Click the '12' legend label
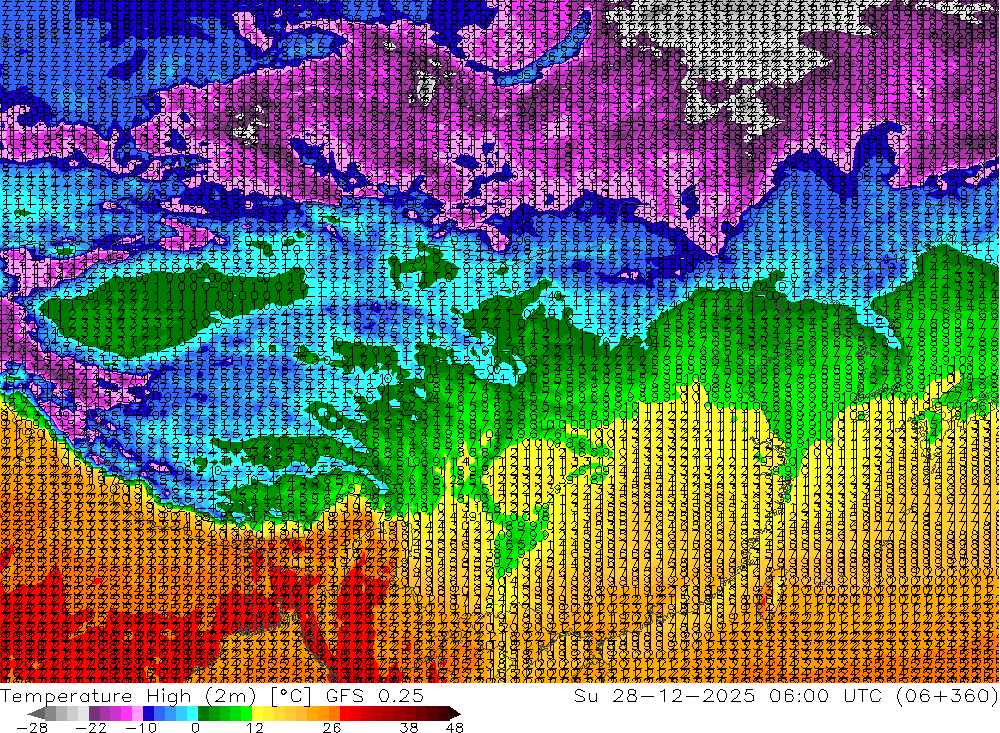This screenshot has height=733, width=1000. coord(254,728)
